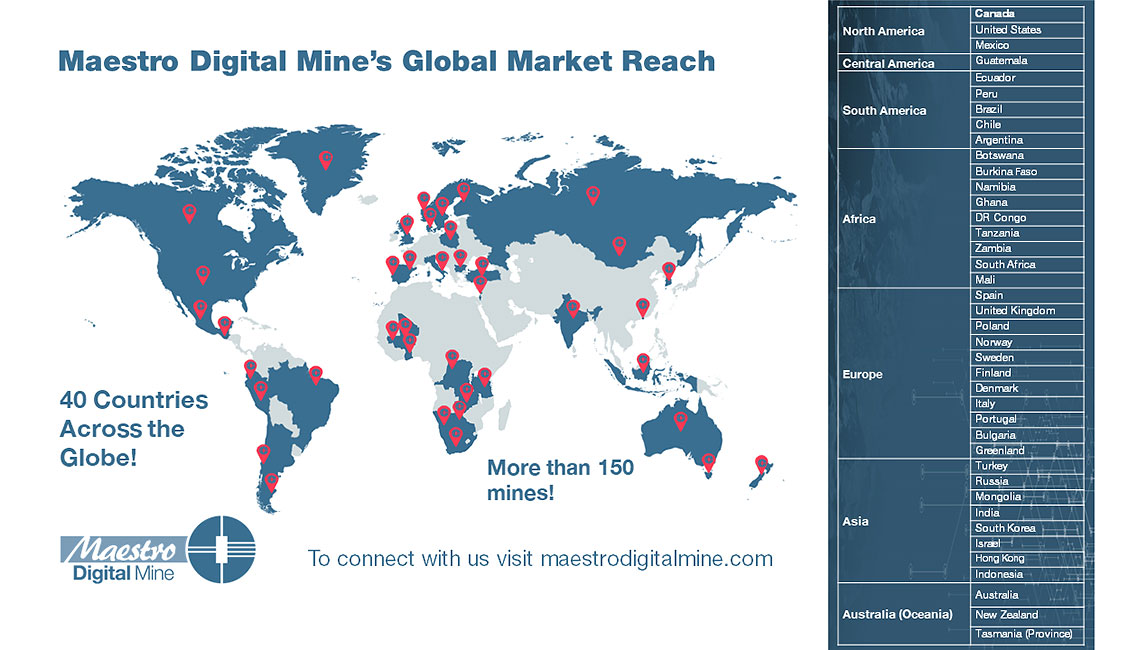Click the pin on South Korea
1148x650 pixels.
coord(668,272)
